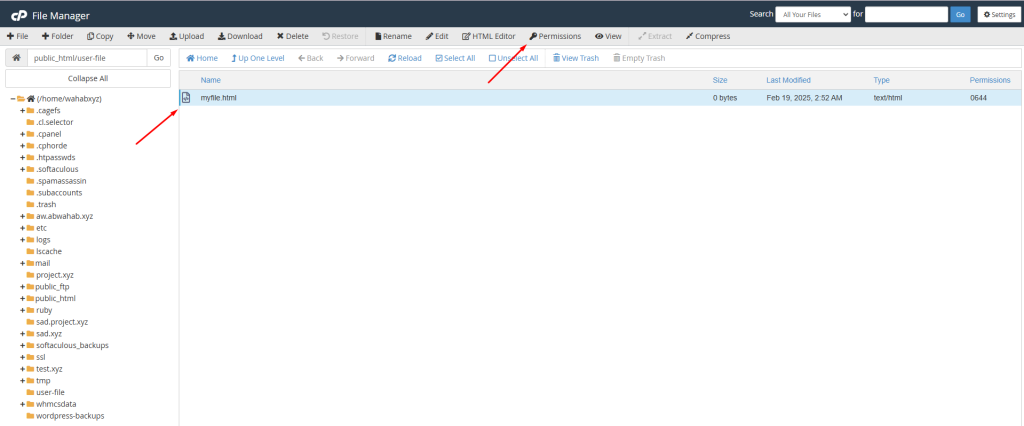Click Select All checkbox button
This screenshot has height=426, width=1024.
coord(455,58)
